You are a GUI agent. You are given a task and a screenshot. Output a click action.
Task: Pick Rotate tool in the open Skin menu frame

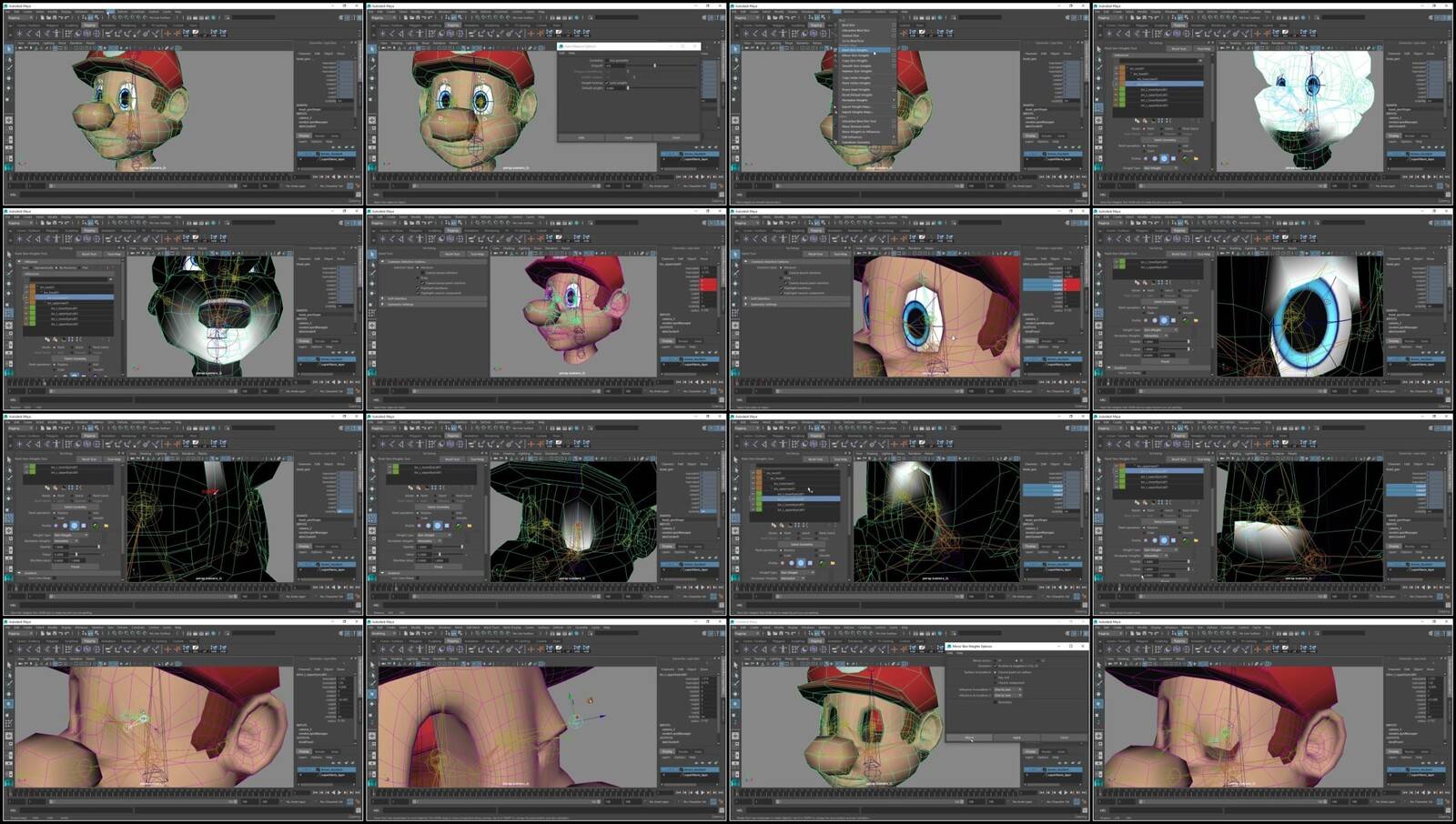[735, 88]
